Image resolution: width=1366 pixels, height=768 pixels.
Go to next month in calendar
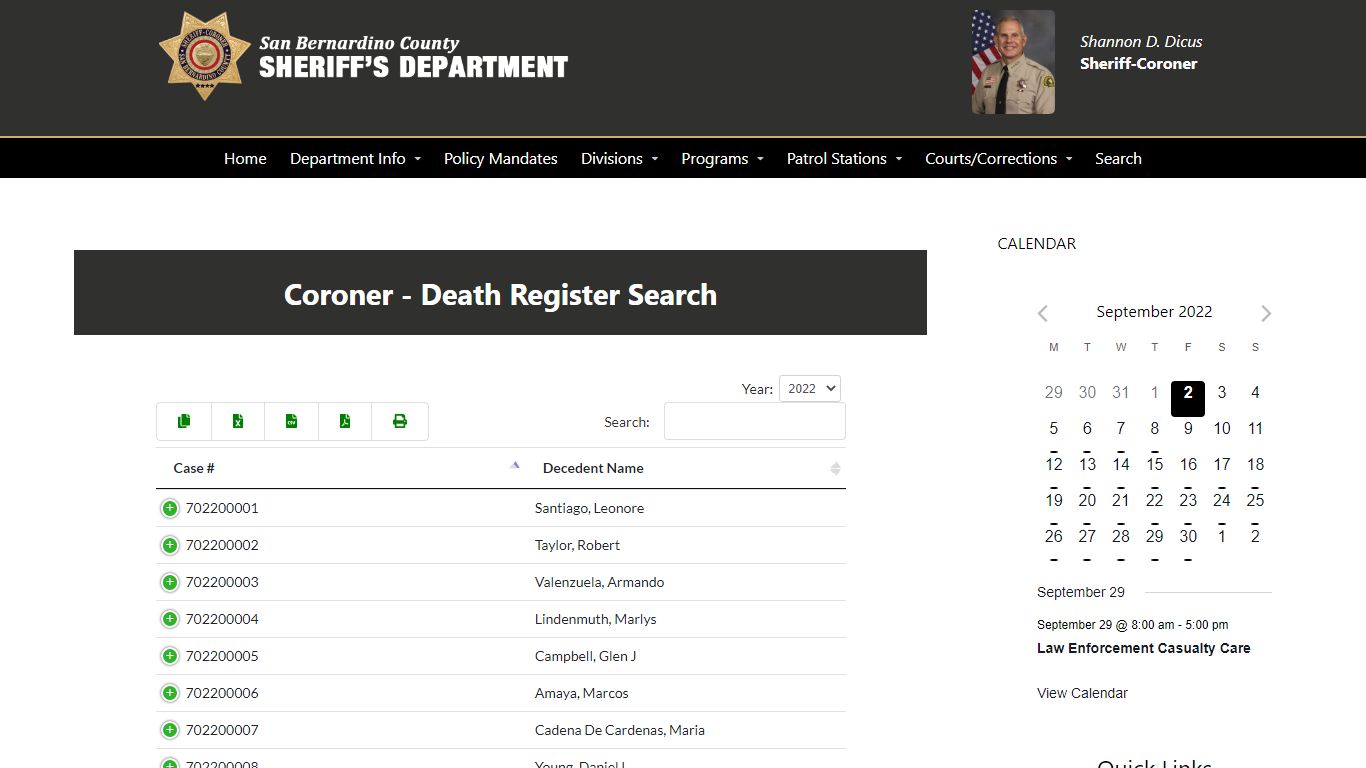pos(1265,313)
